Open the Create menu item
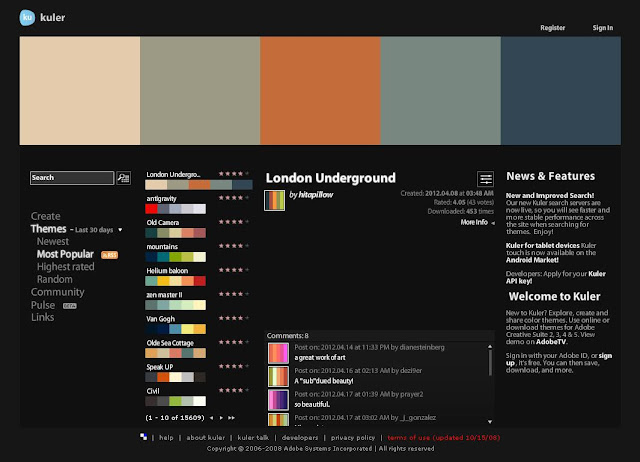This screenshot has width=640, height=462. 46,216
